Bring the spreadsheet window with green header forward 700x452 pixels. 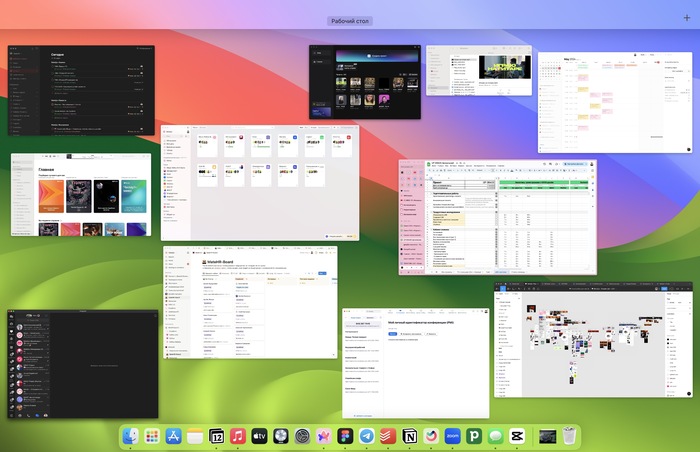click(x=498, y=216)
